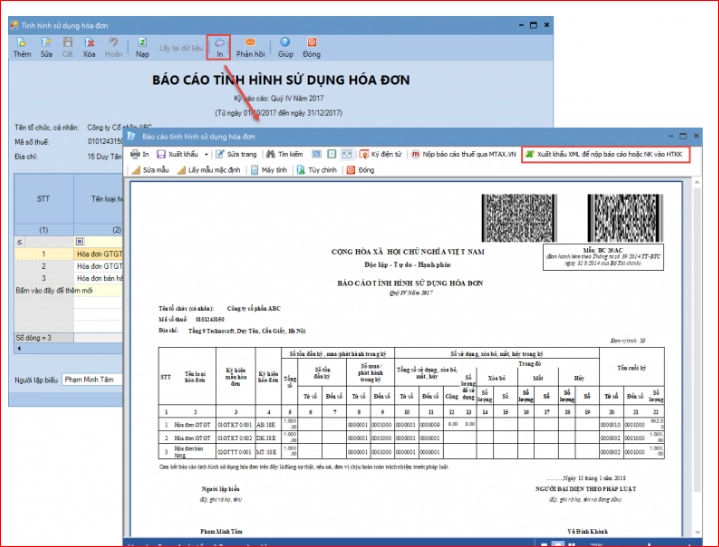The image size is (719, 547).
Task: Expand the Xuất khẩu dropdown arrow
Action: [x=207, y=156]
